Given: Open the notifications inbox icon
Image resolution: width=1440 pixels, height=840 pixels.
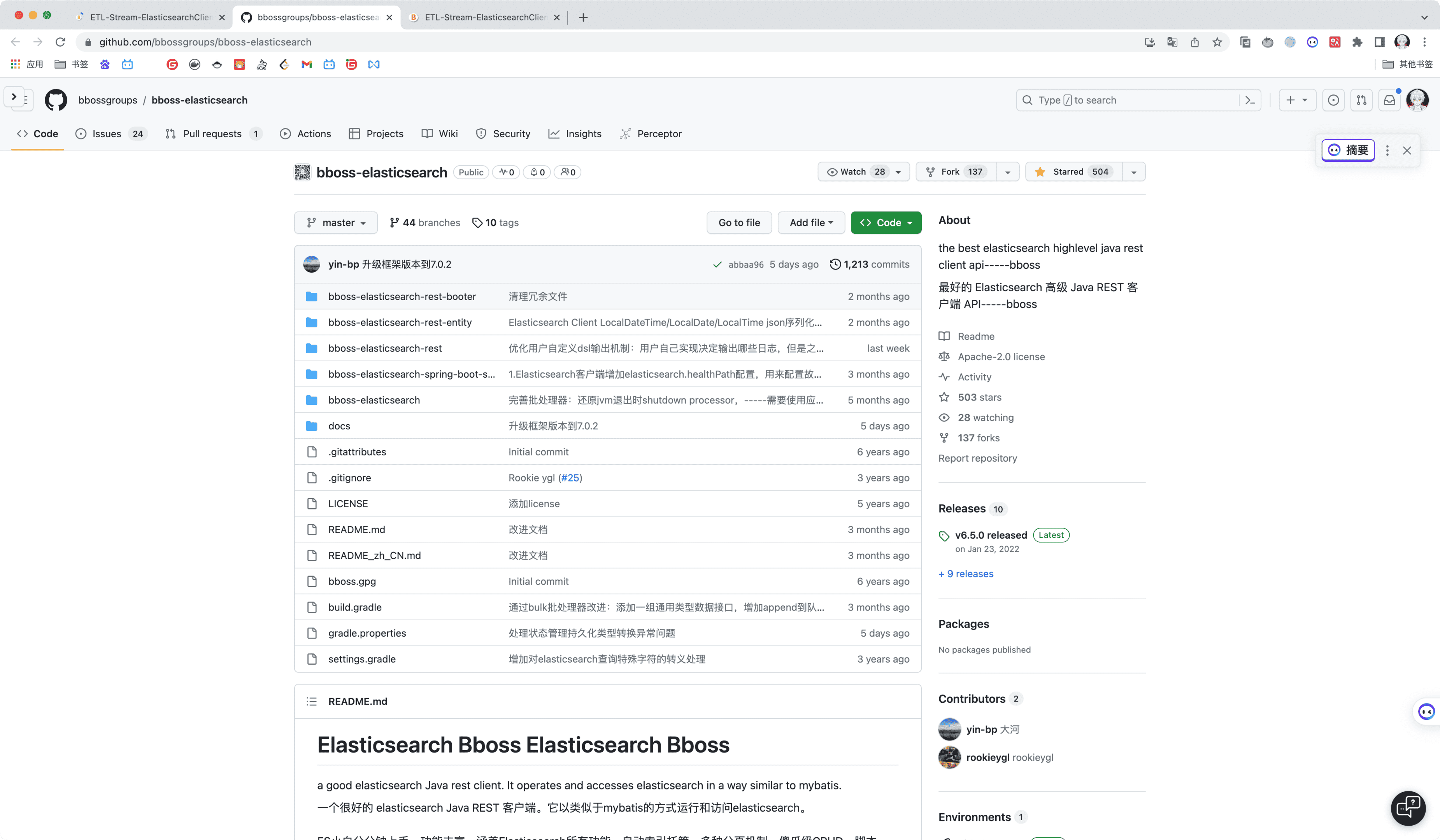Looking at the screenshot, I should click(x=1389, y=100).
